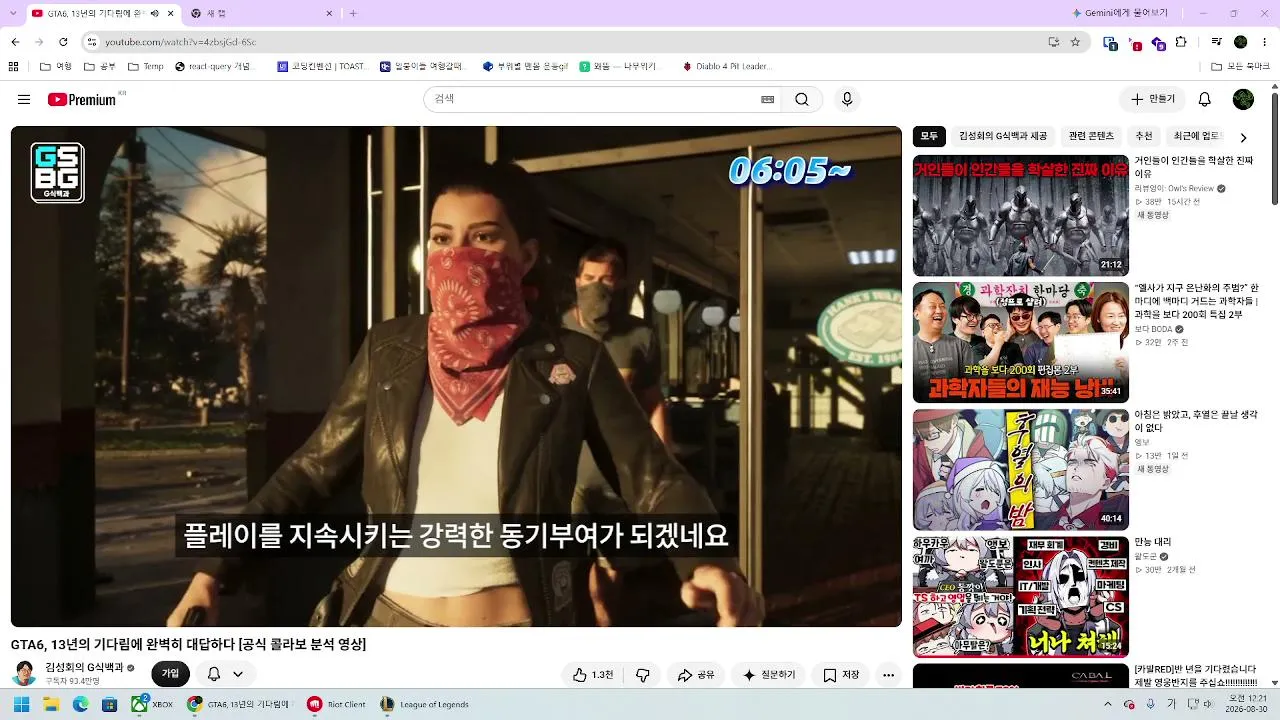1280x720 pixels.
Task: Open the on-screen keyboard in search box
Action: pos(767,99)
